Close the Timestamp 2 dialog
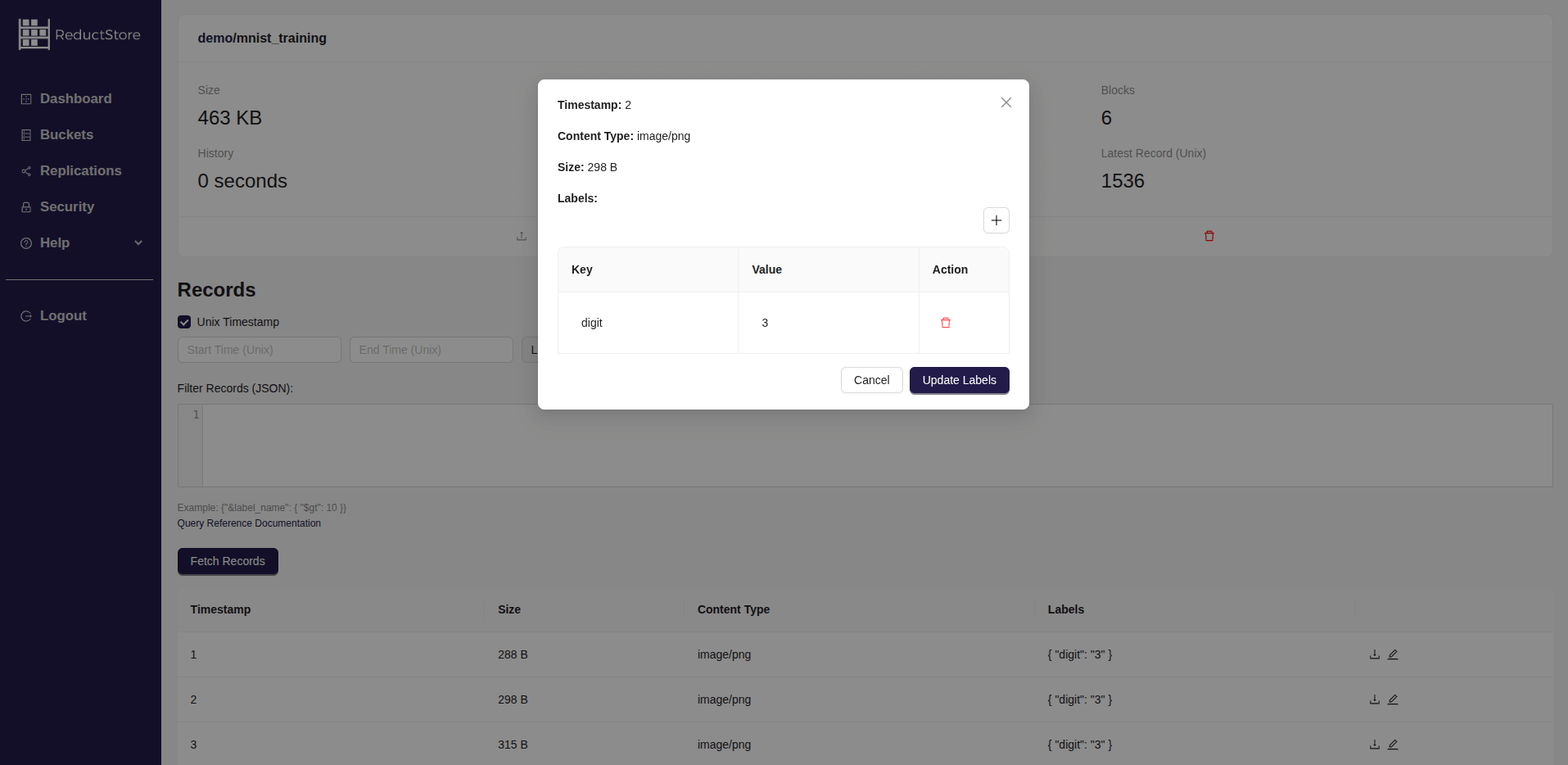 click(x=1005, y=102)
